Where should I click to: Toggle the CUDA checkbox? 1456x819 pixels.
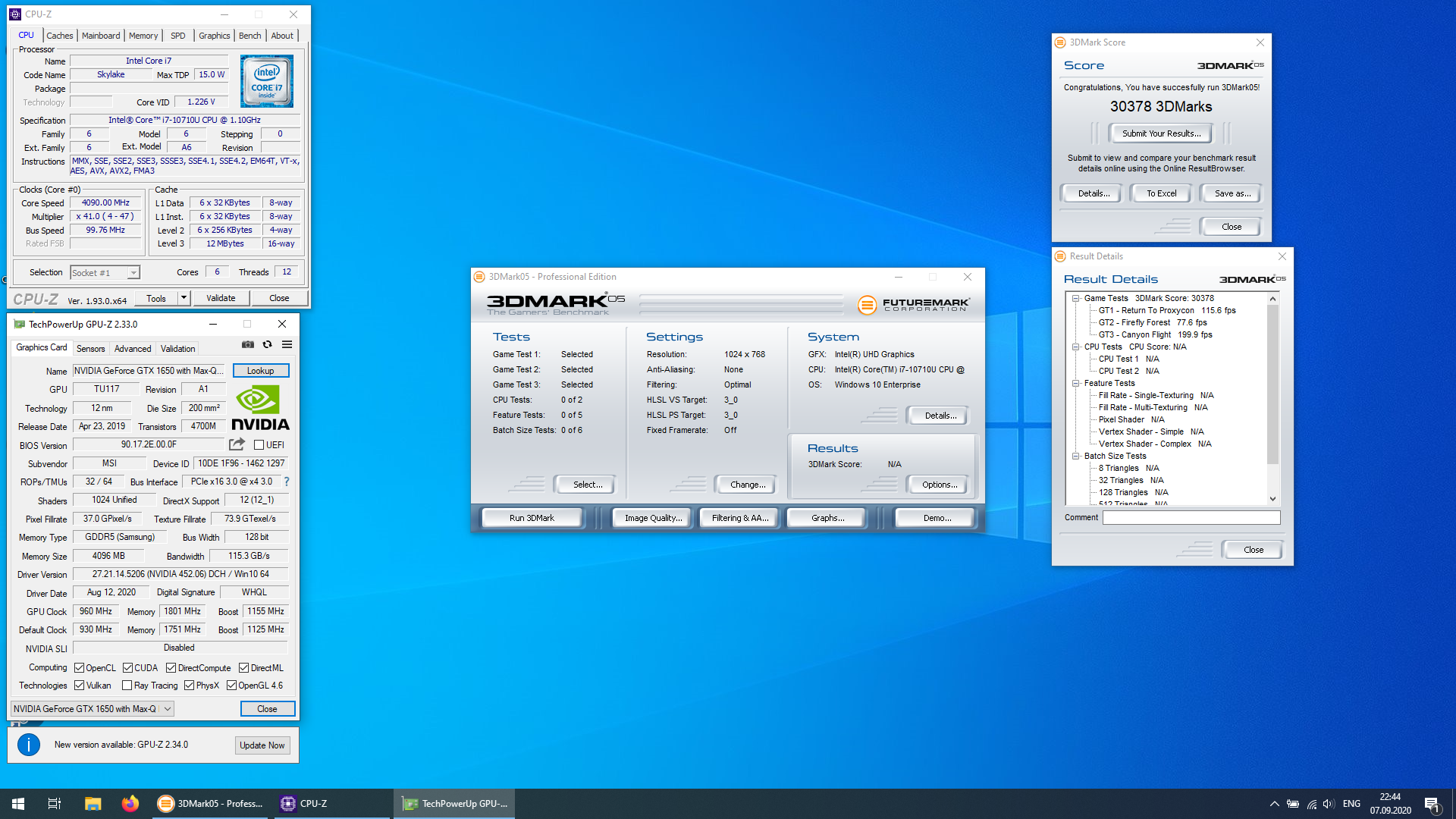(127, 668)
